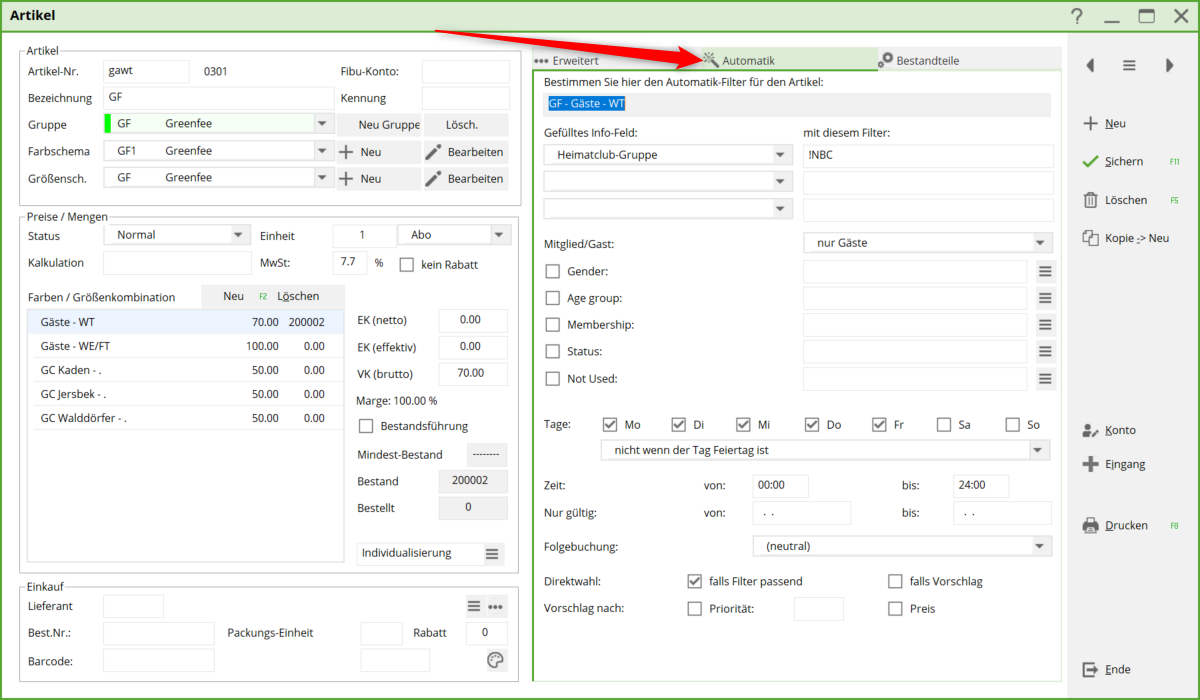Click the Ende exit icon
1200x700 pixels.
1090,670
